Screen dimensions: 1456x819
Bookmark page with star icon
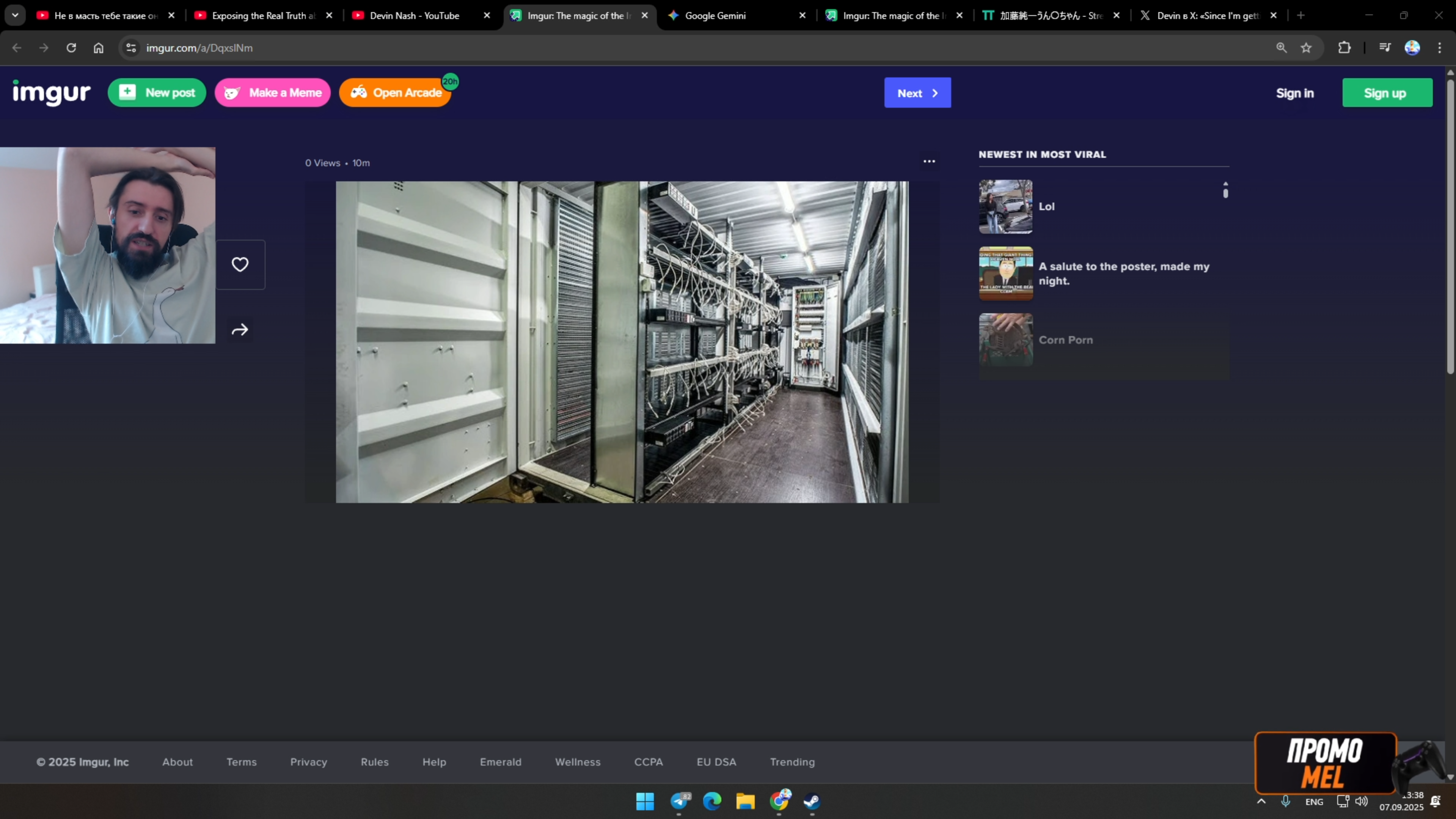click(x=1306, y=48)
